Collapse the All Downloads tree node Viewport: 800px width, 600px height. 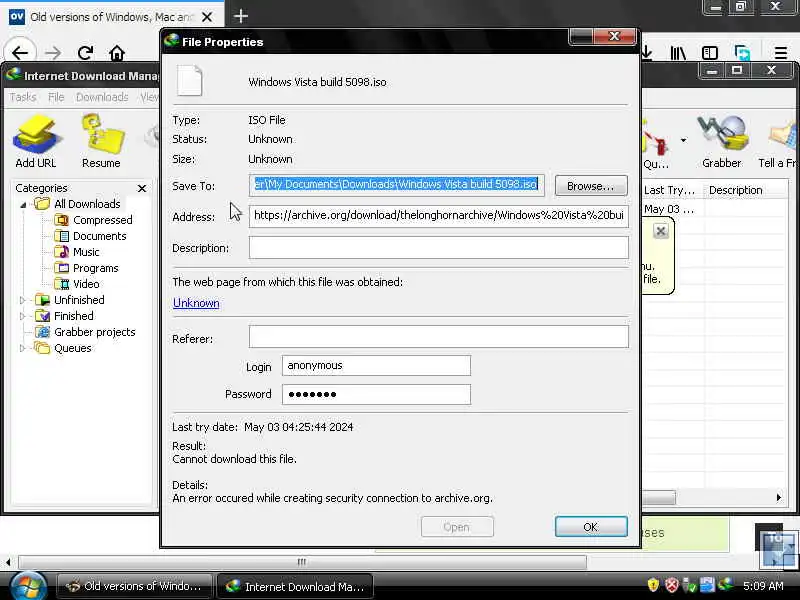coord(23,205)
